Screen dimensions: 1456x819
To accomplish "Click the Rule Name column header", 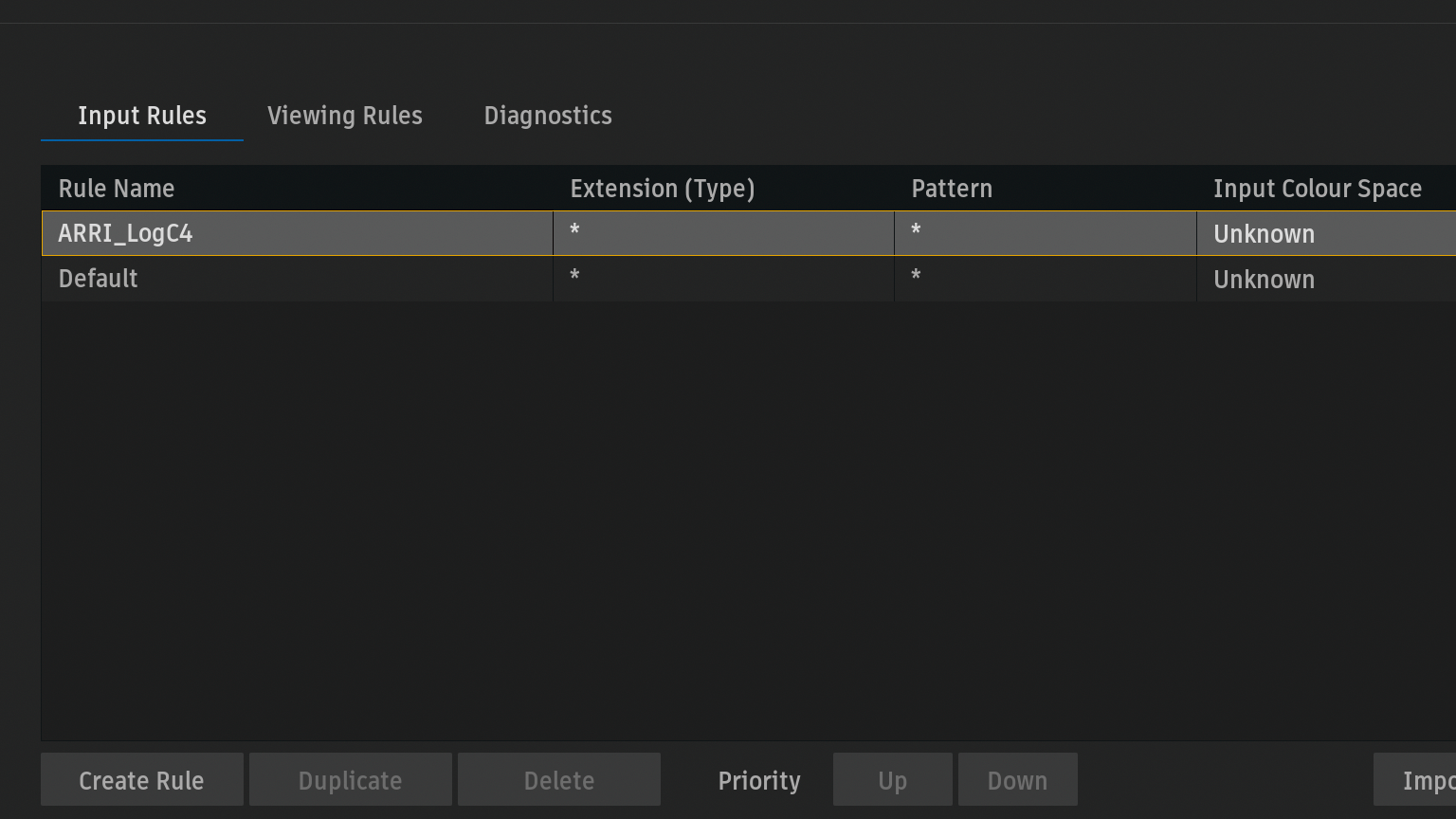I will (x=117, y=189).
